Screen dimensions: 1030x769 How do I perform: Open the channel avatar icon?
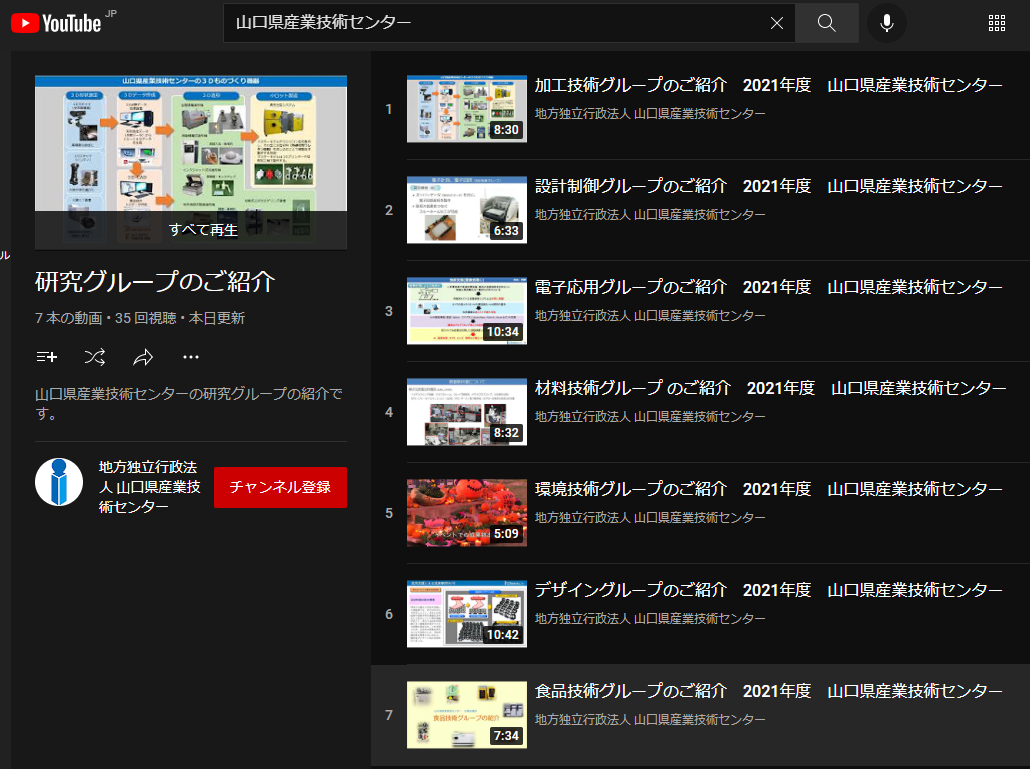coord(58,487)
